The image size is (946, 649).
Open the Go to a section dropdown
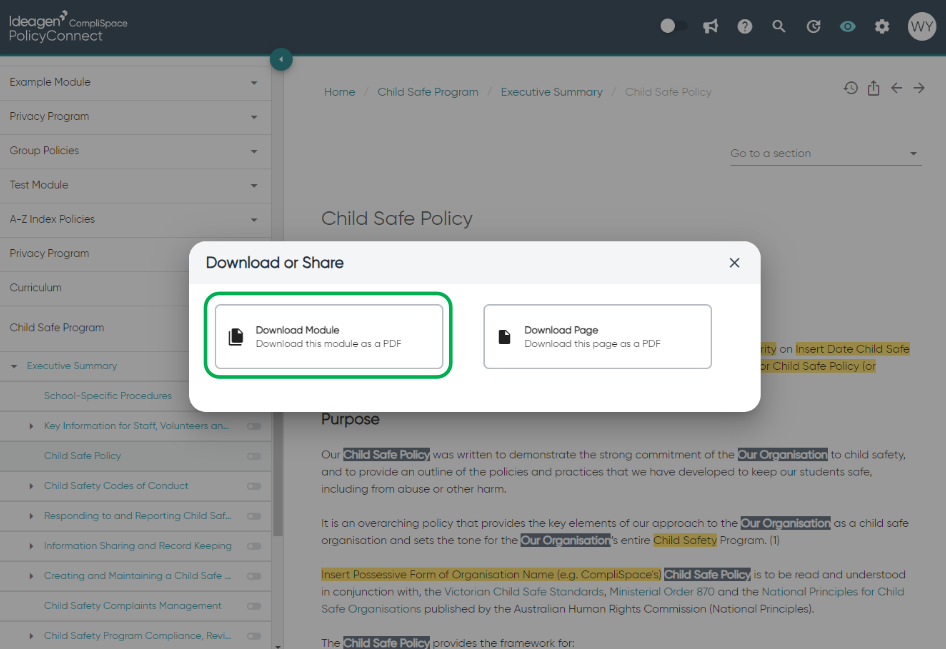pos(825,152)
